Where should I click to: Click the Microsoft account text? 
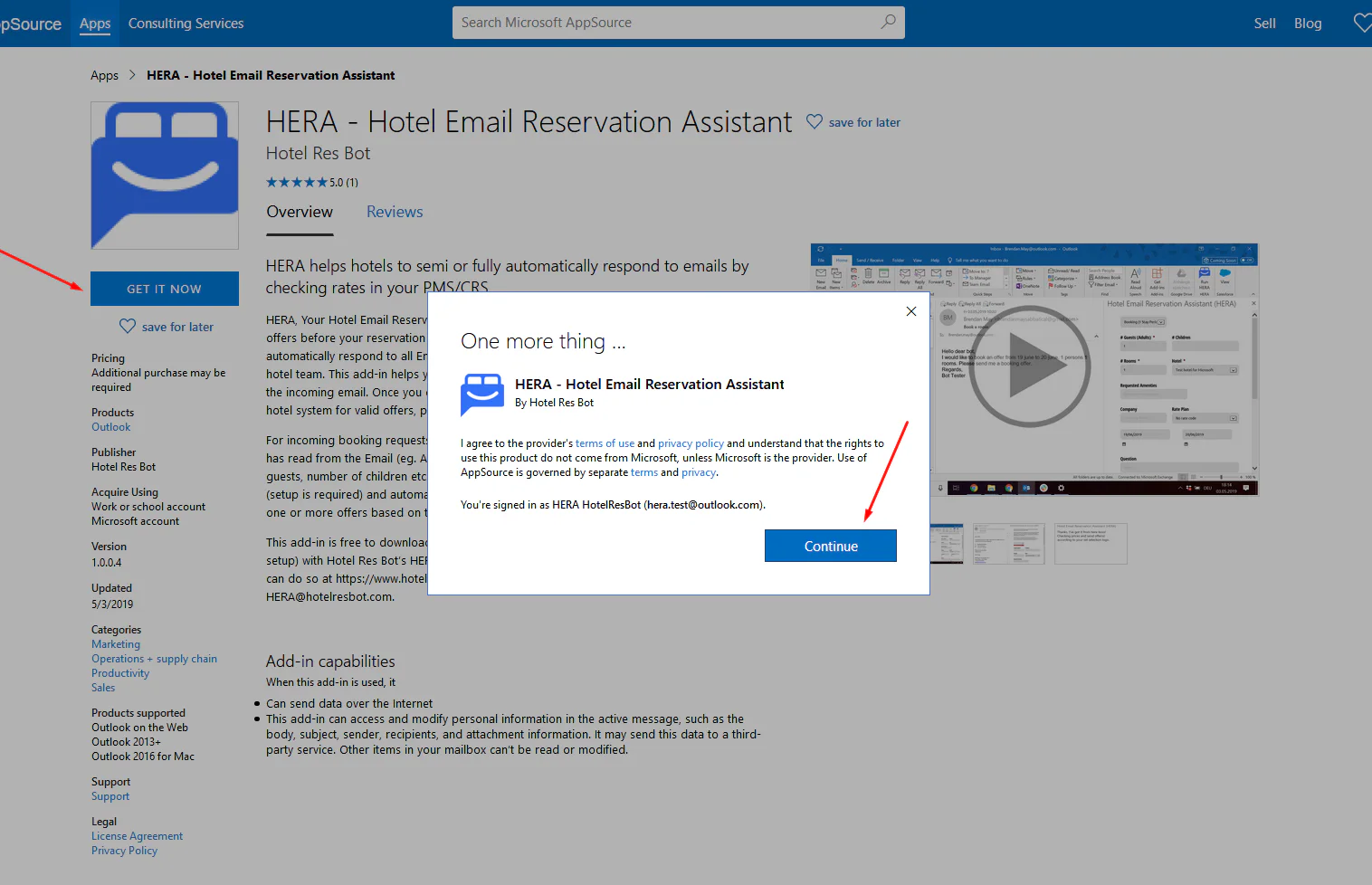pos(135,521)
